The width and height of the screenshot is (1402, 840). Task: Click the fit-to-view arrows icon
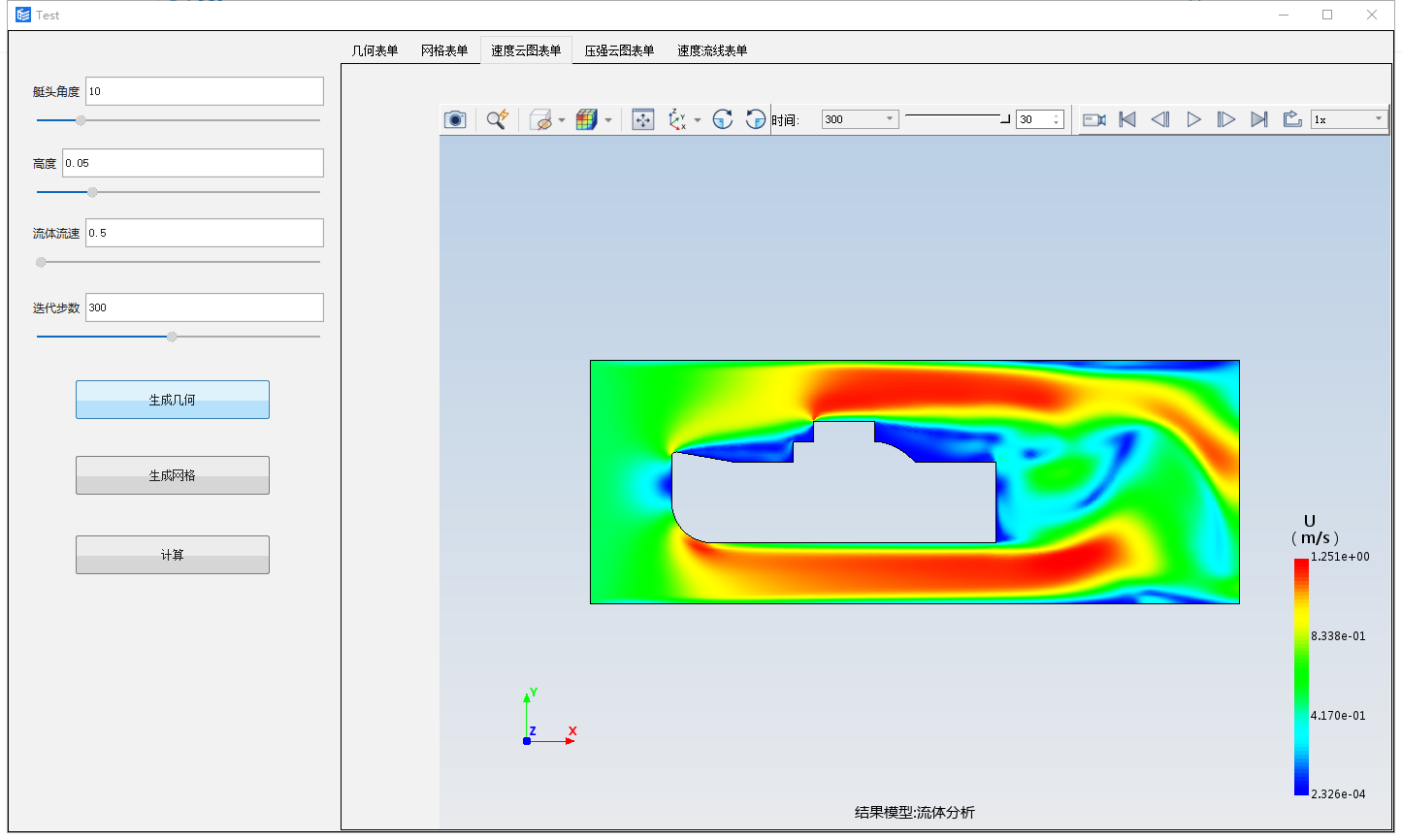(643, 119)
